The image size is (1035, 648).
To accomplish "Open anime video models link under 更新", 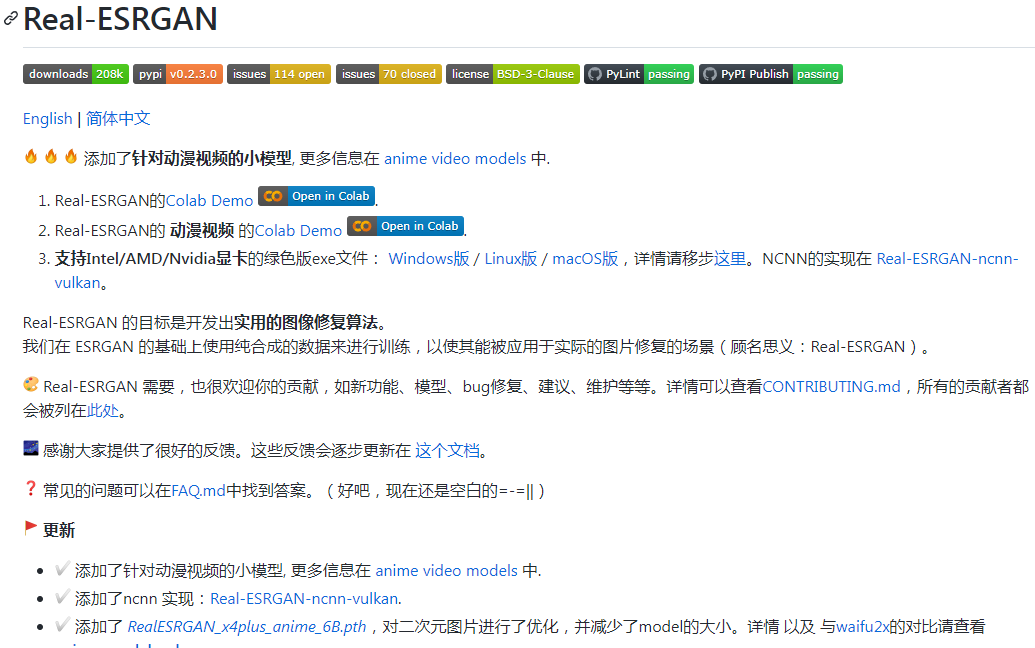I will tap(446, 571).
